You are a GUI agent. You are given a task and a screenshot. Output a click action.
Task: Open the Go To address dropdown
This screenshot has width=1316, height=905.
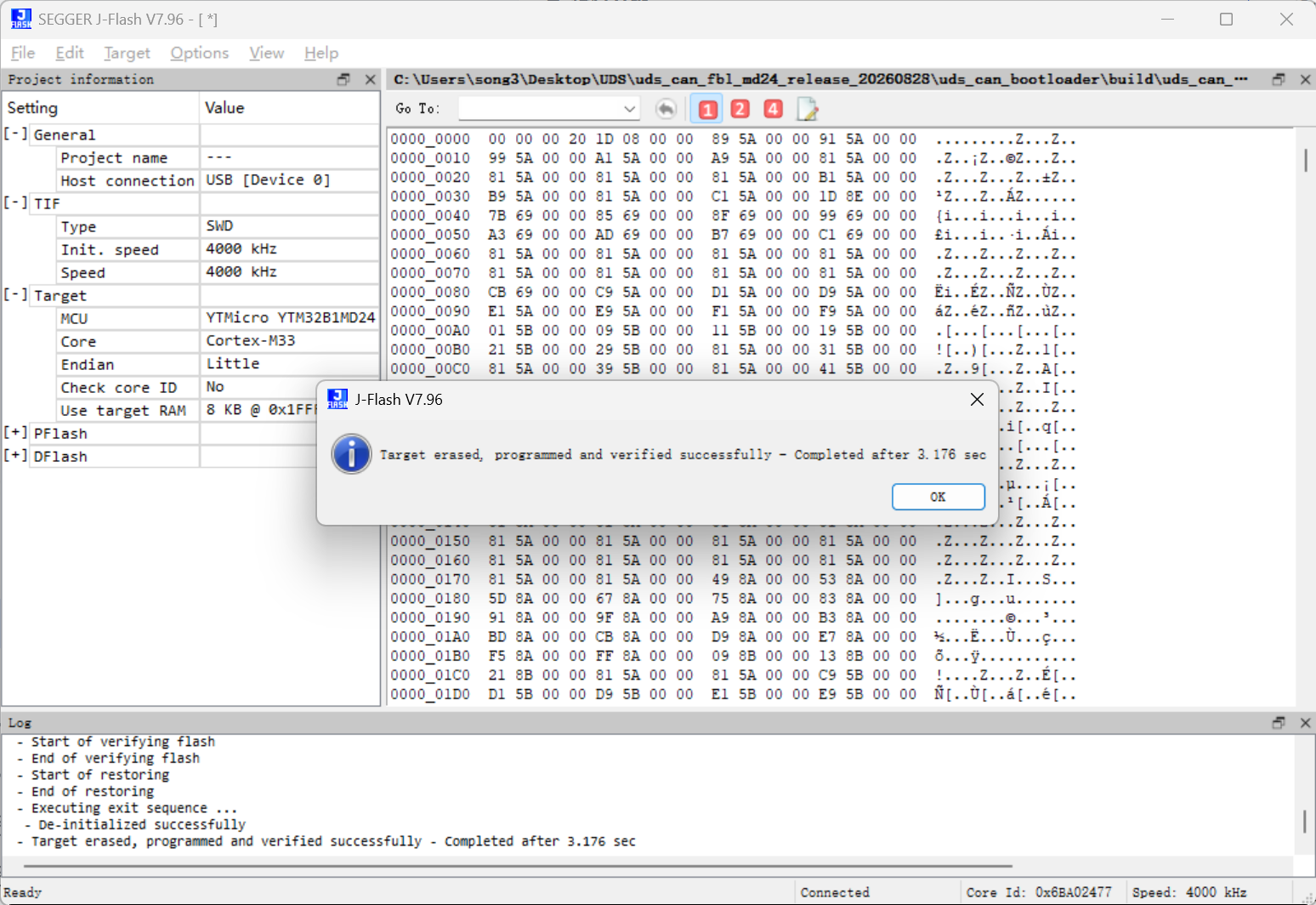pyautogui.click(x=629, y=109)
